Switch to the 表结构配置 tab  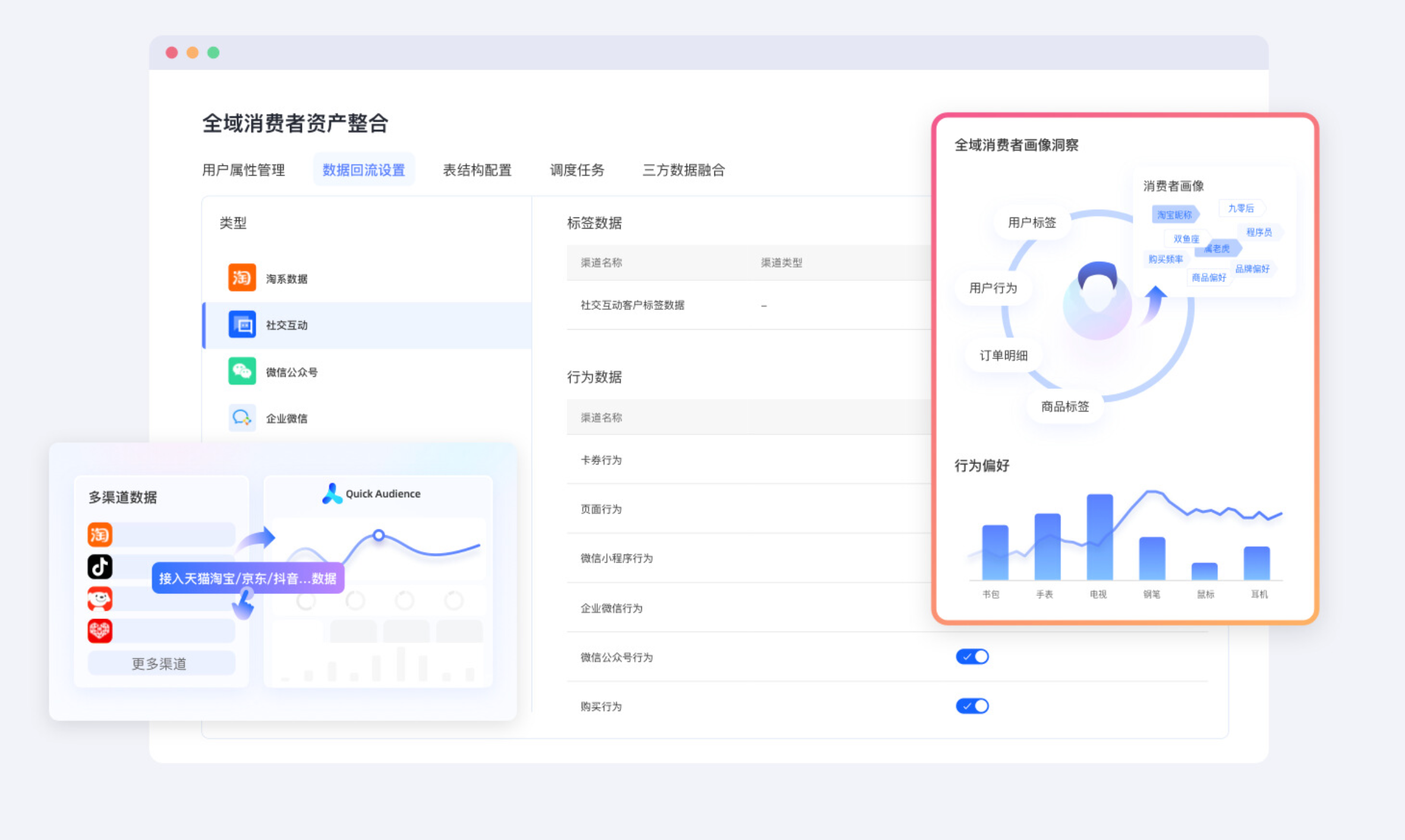tap(477, 170)
